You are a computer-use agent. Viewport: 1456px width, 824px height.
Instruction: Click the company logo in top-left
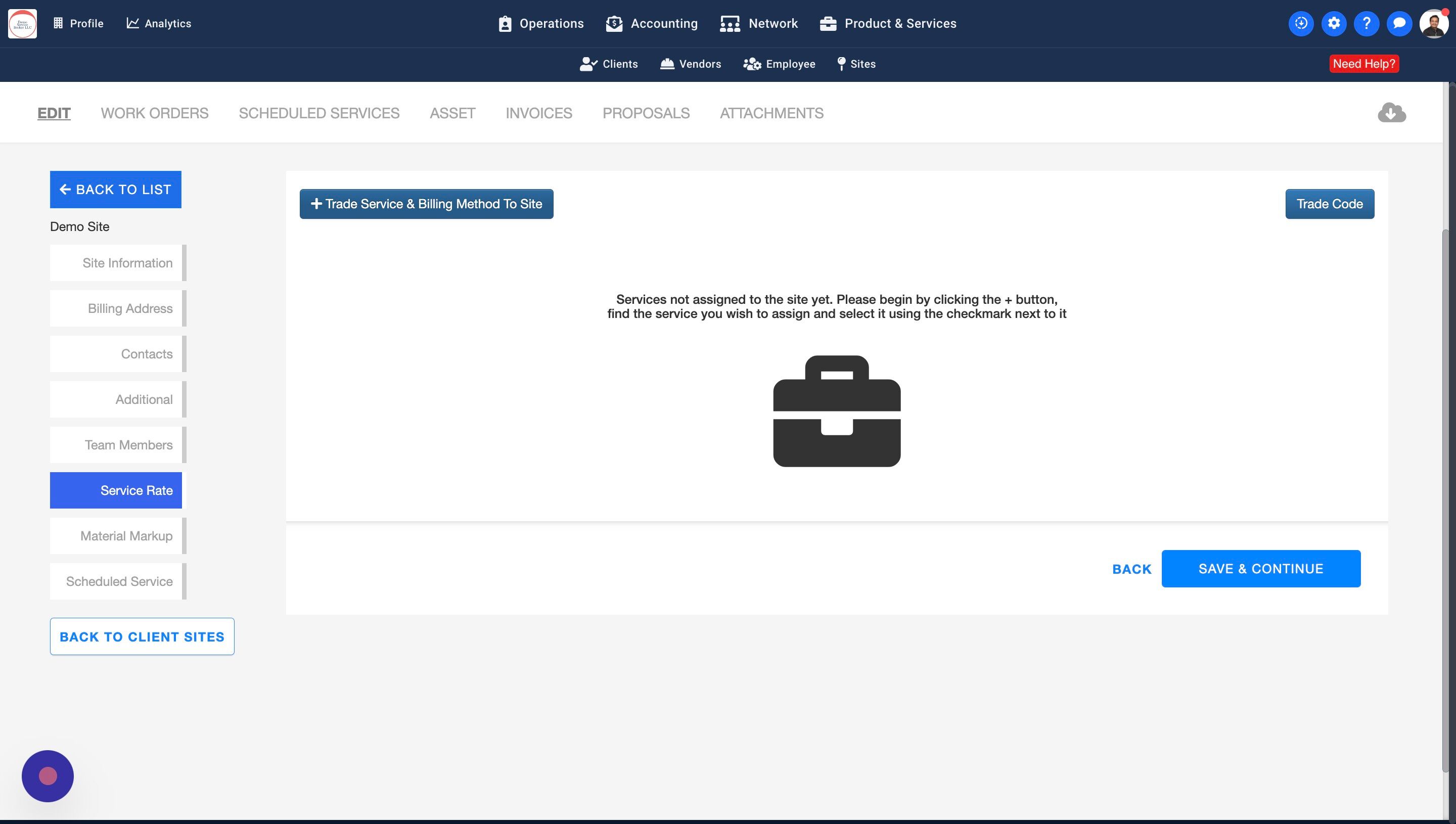[23, 23]
